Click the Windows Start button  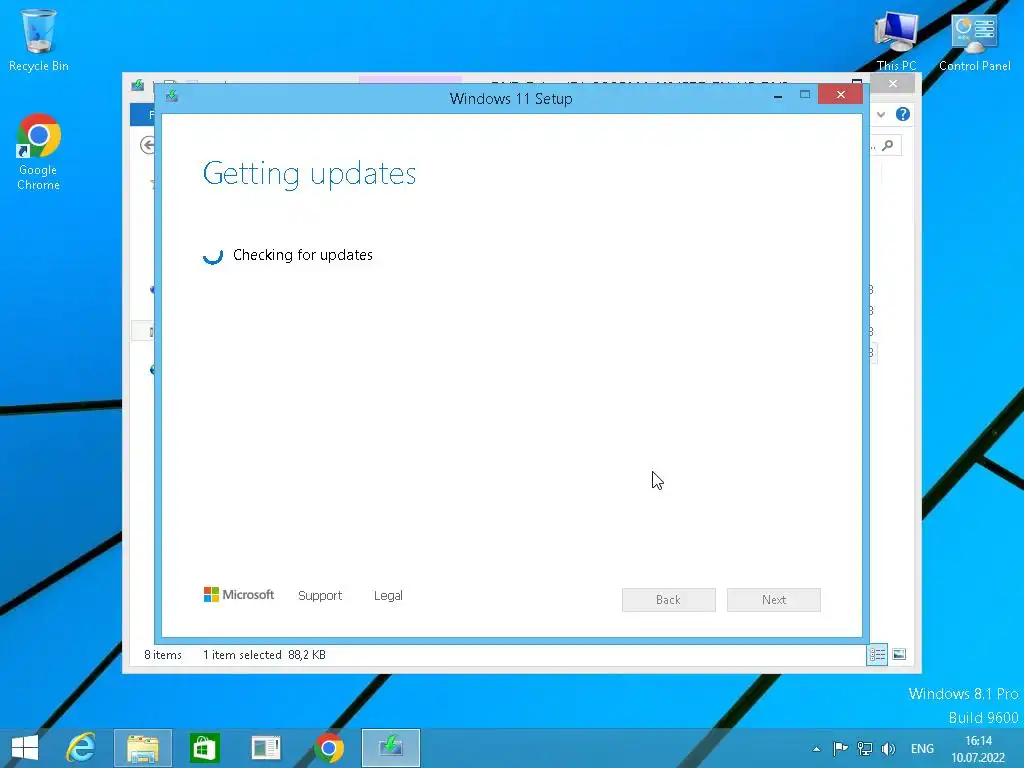[x=25, y=748]
